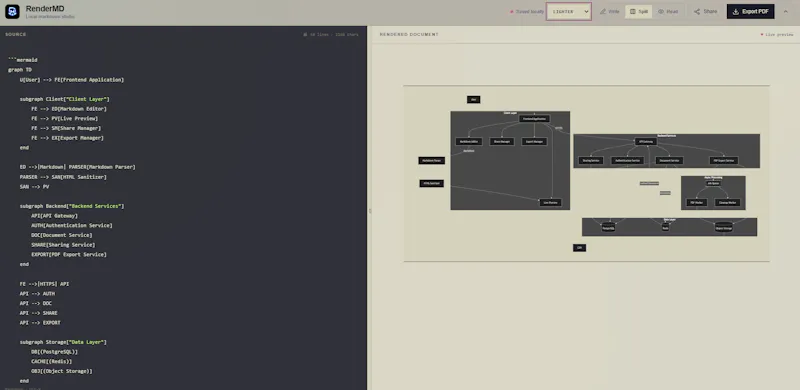Image resolution: width=800 pixels, height=390 pixels.
Task: Open the LIGHTER theme dropdown
Action: click(569, 11)
